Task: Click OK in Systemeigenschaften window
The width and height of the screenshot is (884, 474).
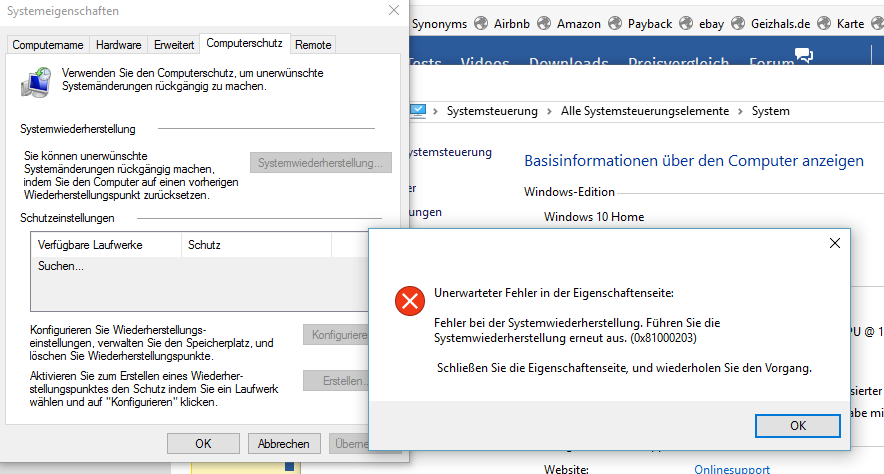Action: click(203, 444)
